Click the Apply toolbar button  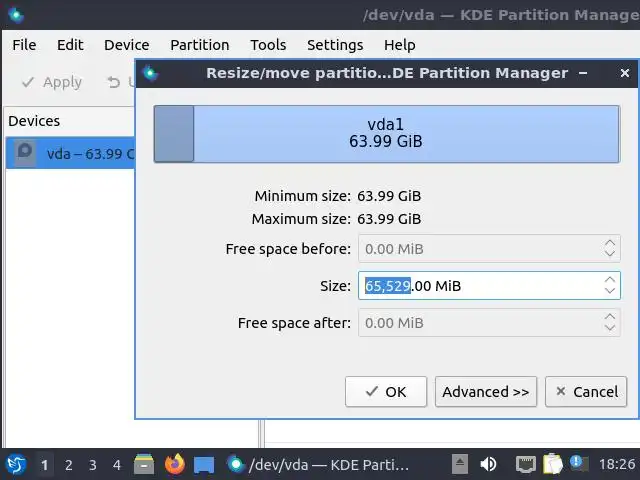point(52,82)
